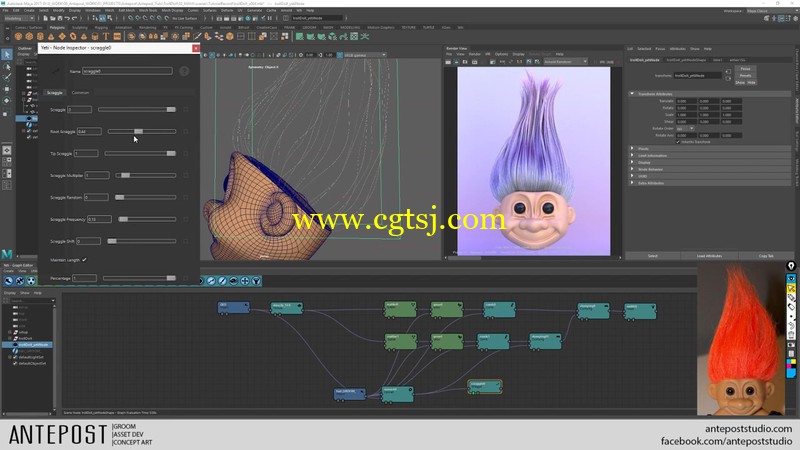Viewport: 800px width, 450px height.
Task: Click the gear settings icon at top right
Action: (x=795, y=18)
